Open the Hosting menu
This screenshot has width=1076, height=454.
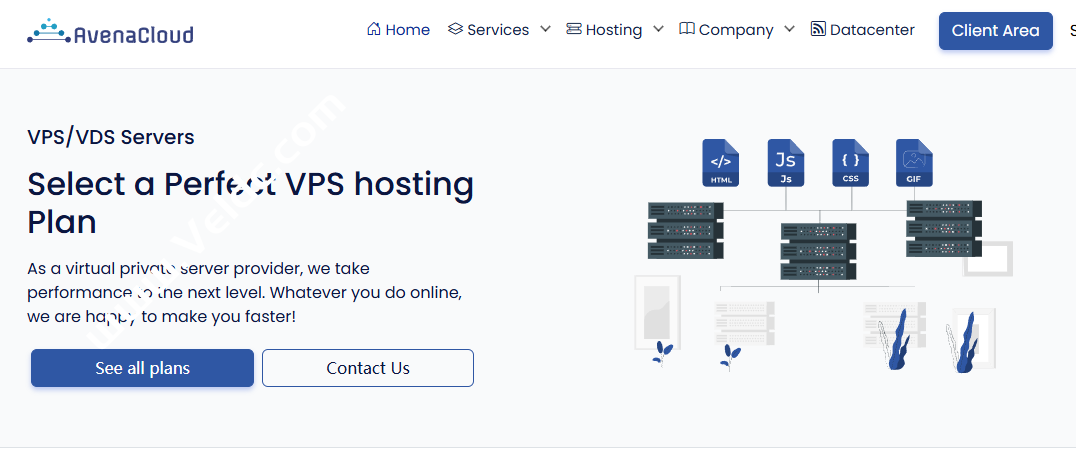point(614,30)
